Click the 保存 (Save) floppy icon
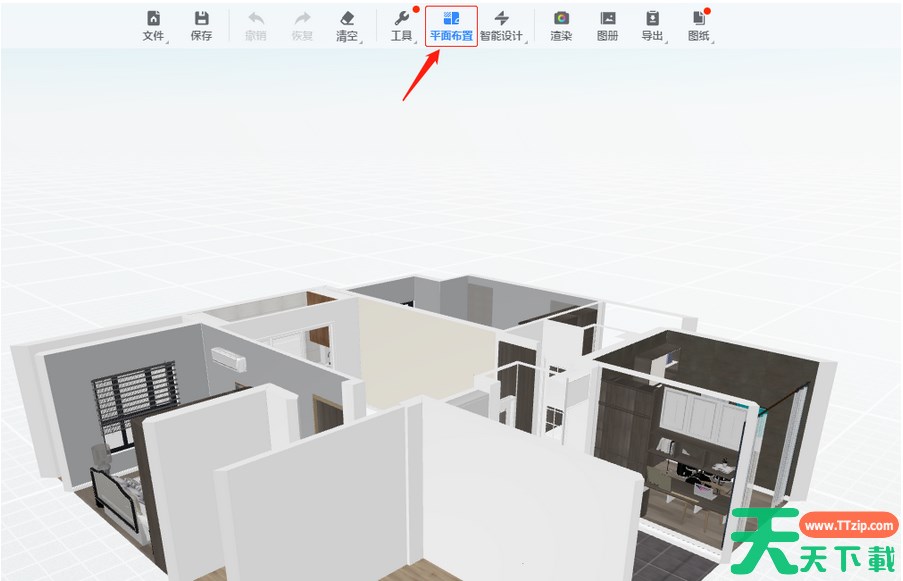Image resolution: width=903 pixels, height=581 pixels. coord(201,18)
